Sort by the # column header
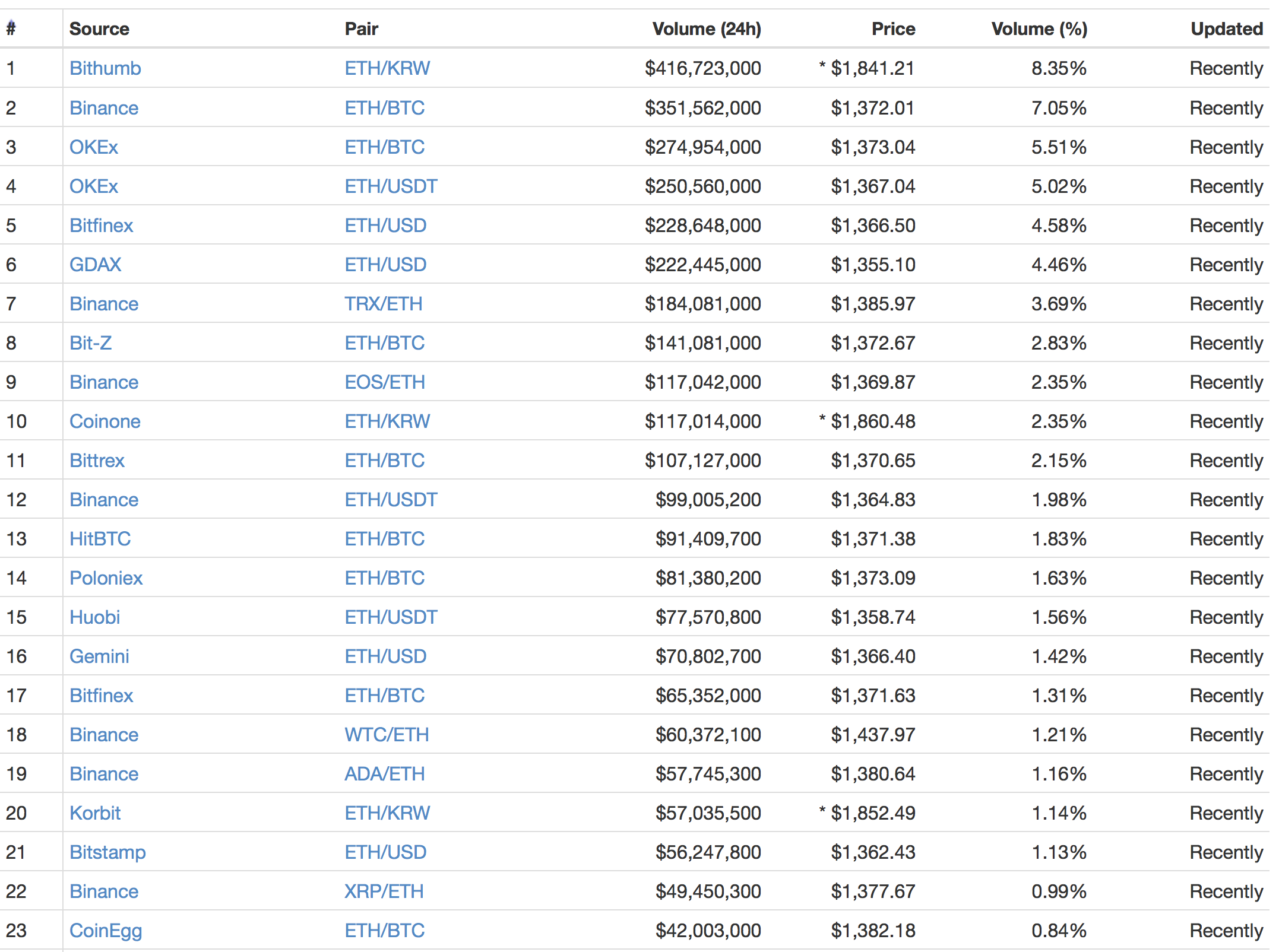Screen dimensions: 1279x952 click(x=11, y=28)
